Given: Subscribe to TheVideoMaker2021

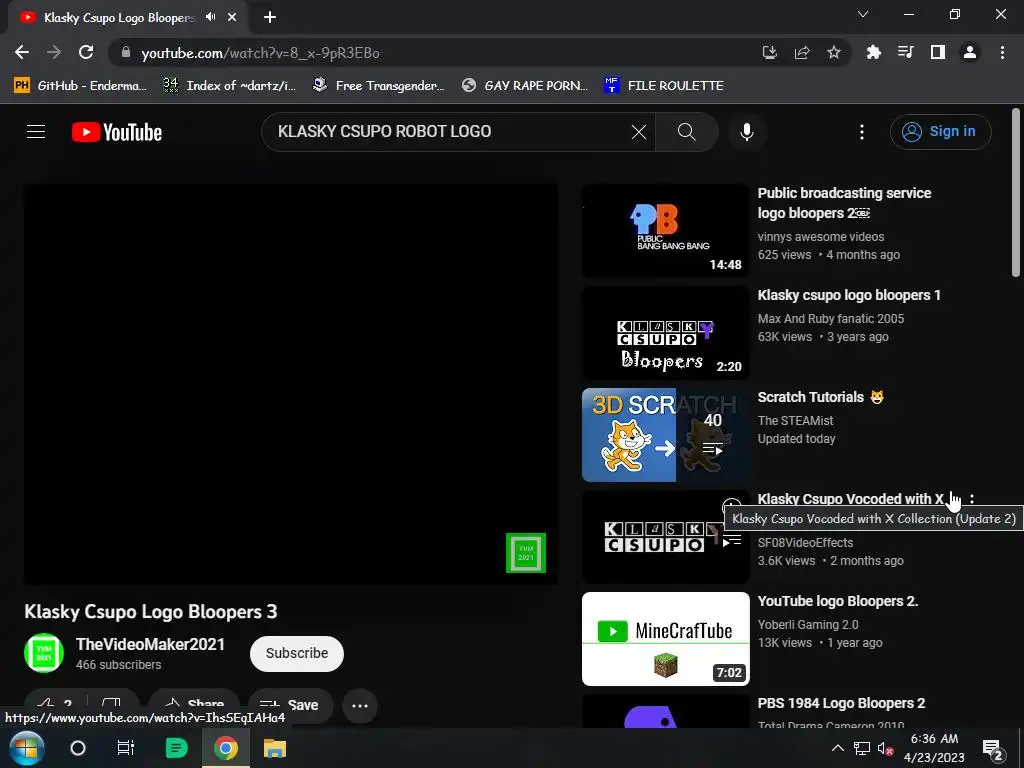Looking at the screenshot, I should pos(296,653).
